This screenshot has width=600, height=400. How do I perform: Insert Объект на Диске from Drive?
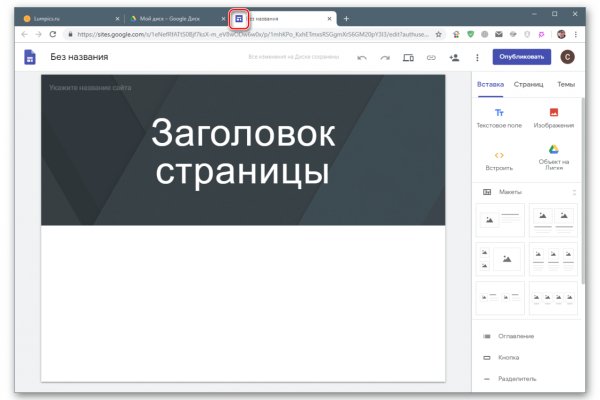[553, 158]
